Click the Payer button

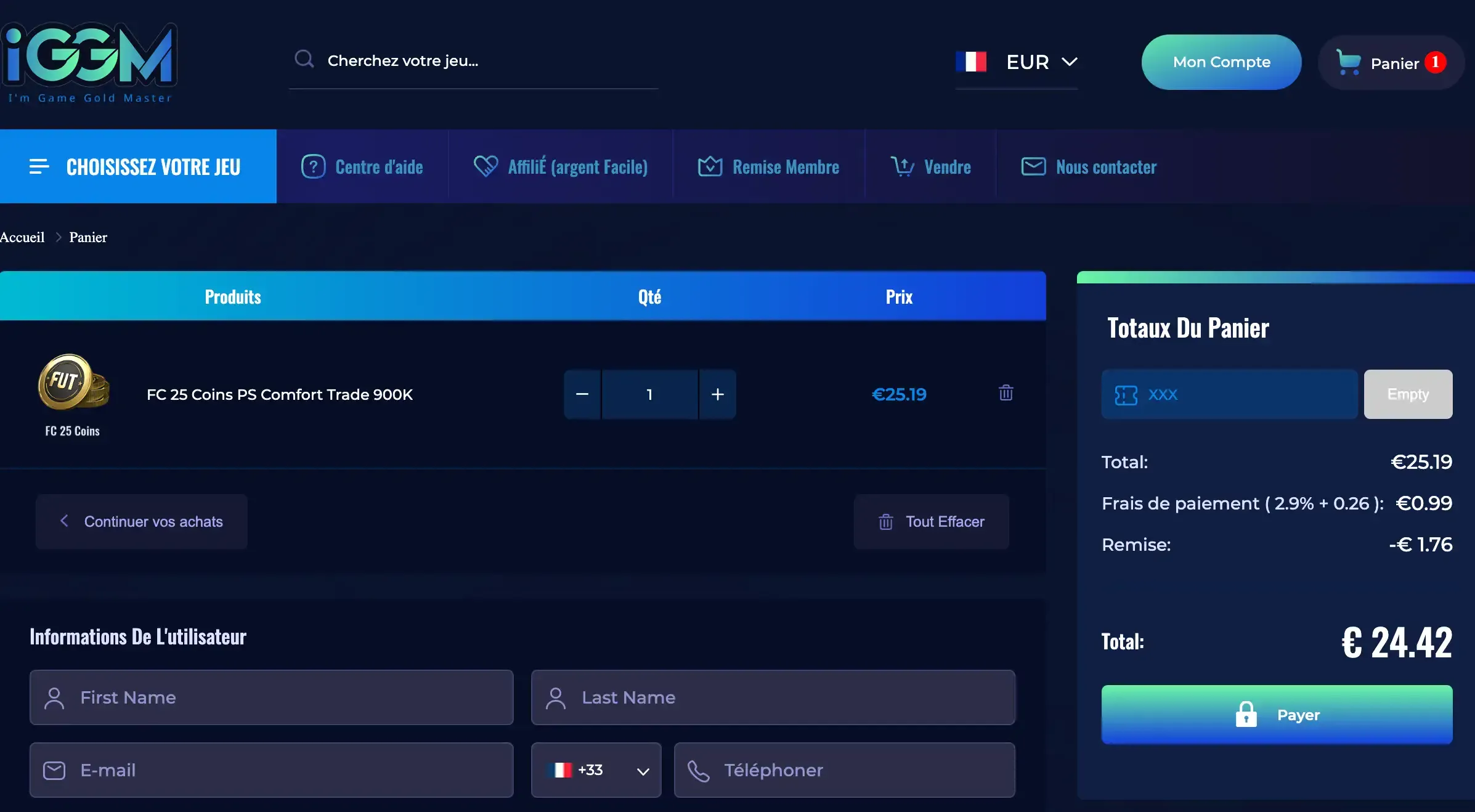[1277, 715]
